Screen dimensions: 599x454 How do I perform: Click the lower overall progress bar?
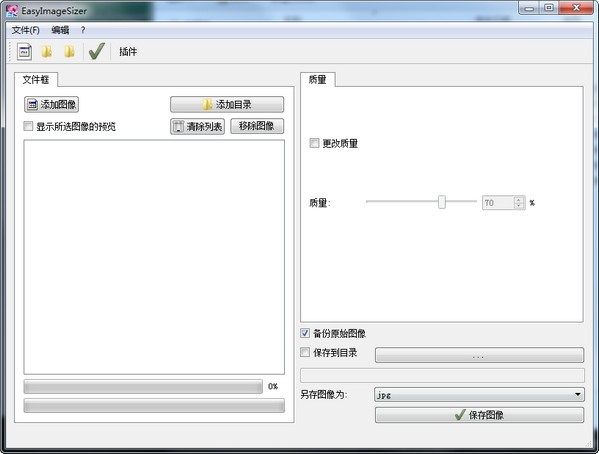[x=154, y=405]
